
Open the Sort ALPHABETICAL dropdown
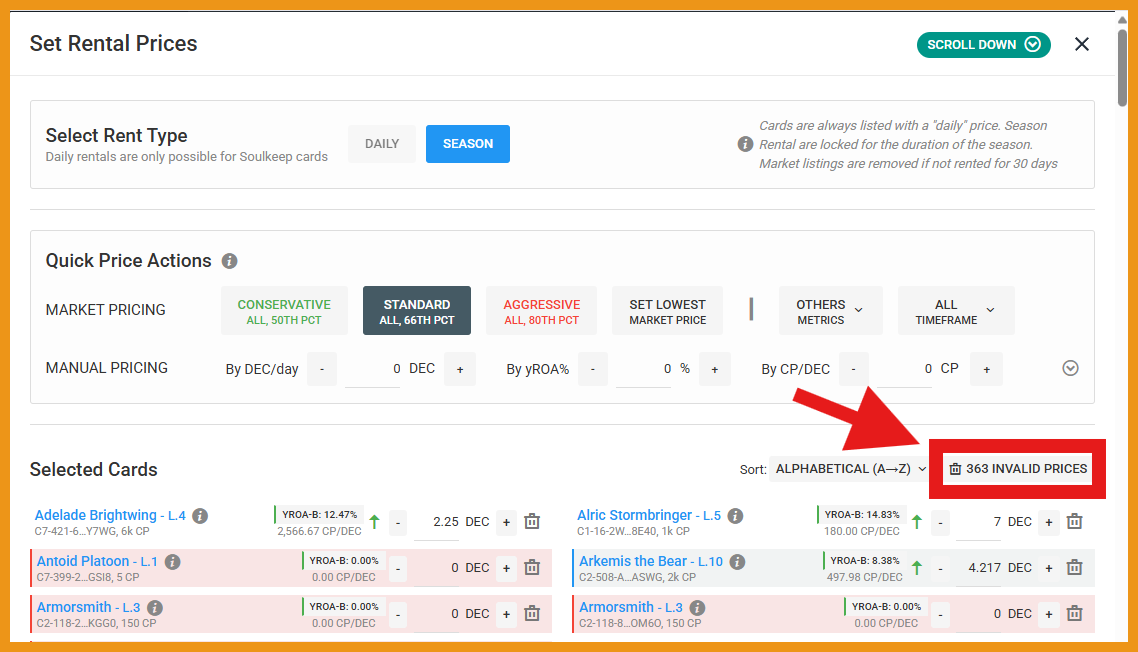coord(850,469)
